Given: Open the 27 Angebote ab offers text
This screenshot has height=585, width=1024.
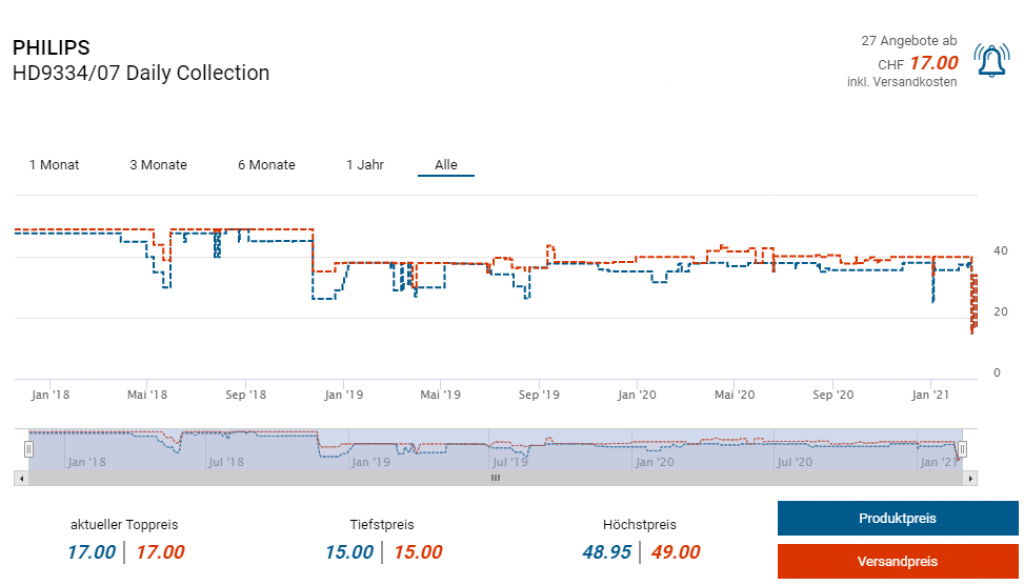Looking at the screenshot, I should point(908,41).
